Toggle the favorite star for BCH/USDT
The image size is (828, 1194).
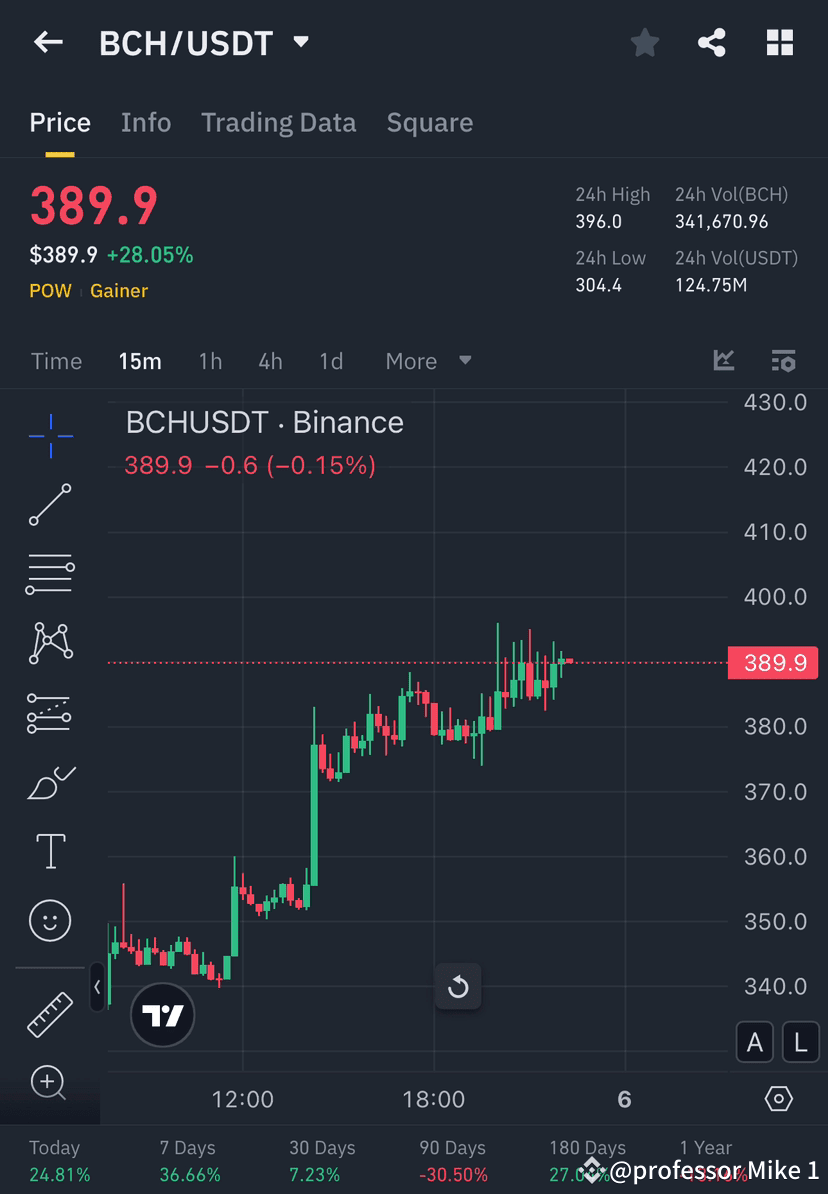[x=644, y=42]
